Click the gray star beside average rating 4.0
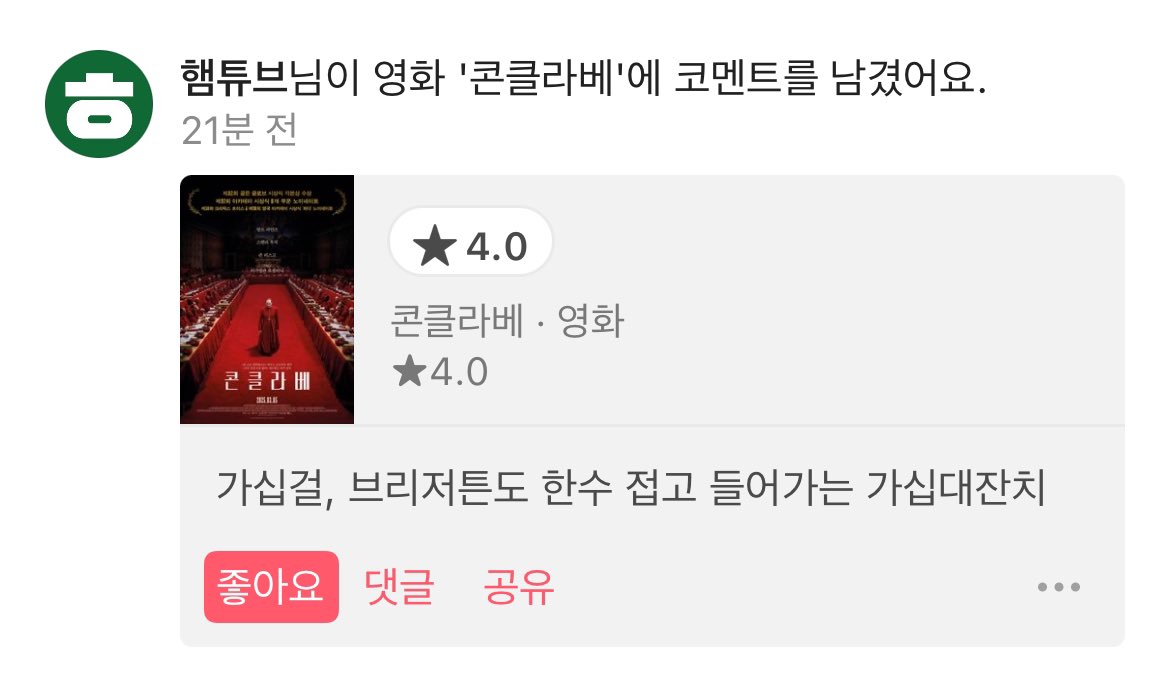The image size is (1170, 692). point(410,371)
